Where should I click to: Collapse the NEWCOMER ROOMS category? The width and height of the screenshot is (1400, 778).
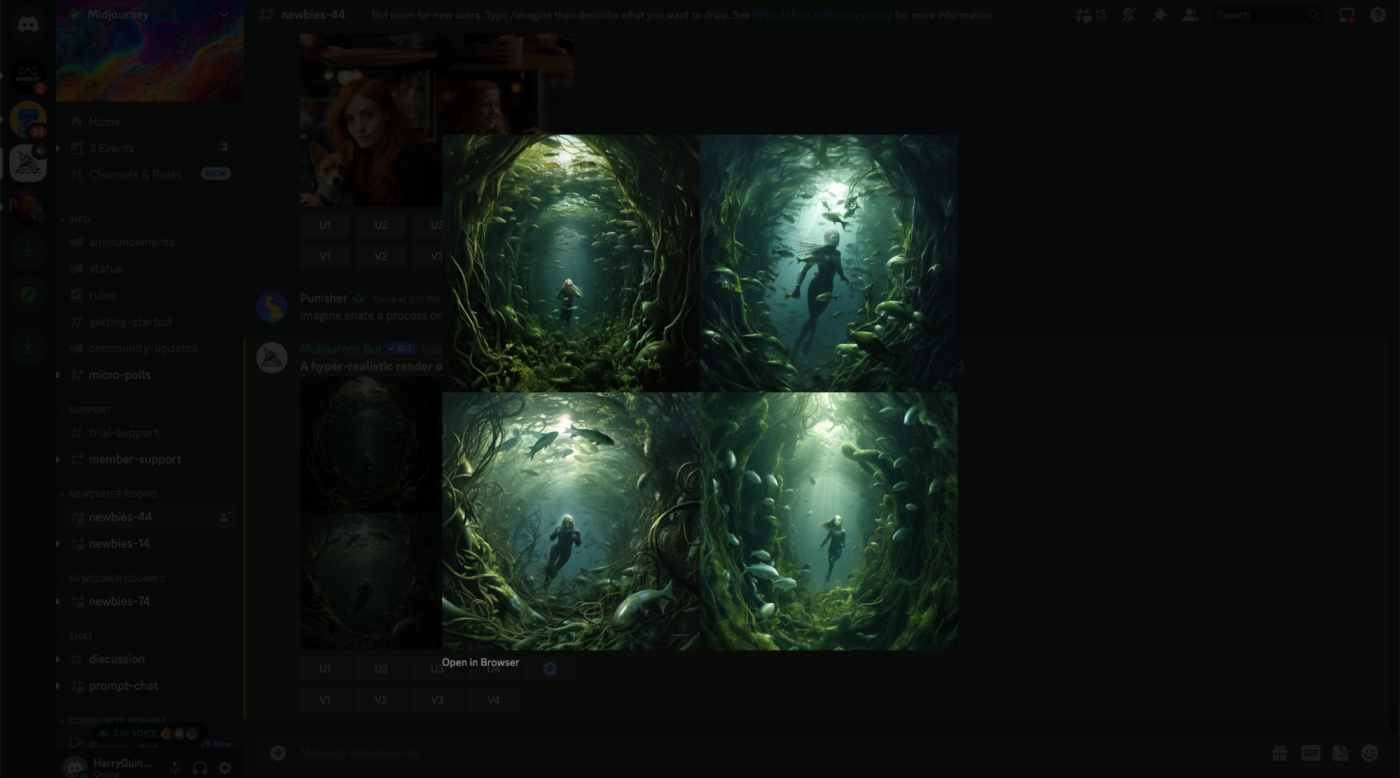coord(110,494)
